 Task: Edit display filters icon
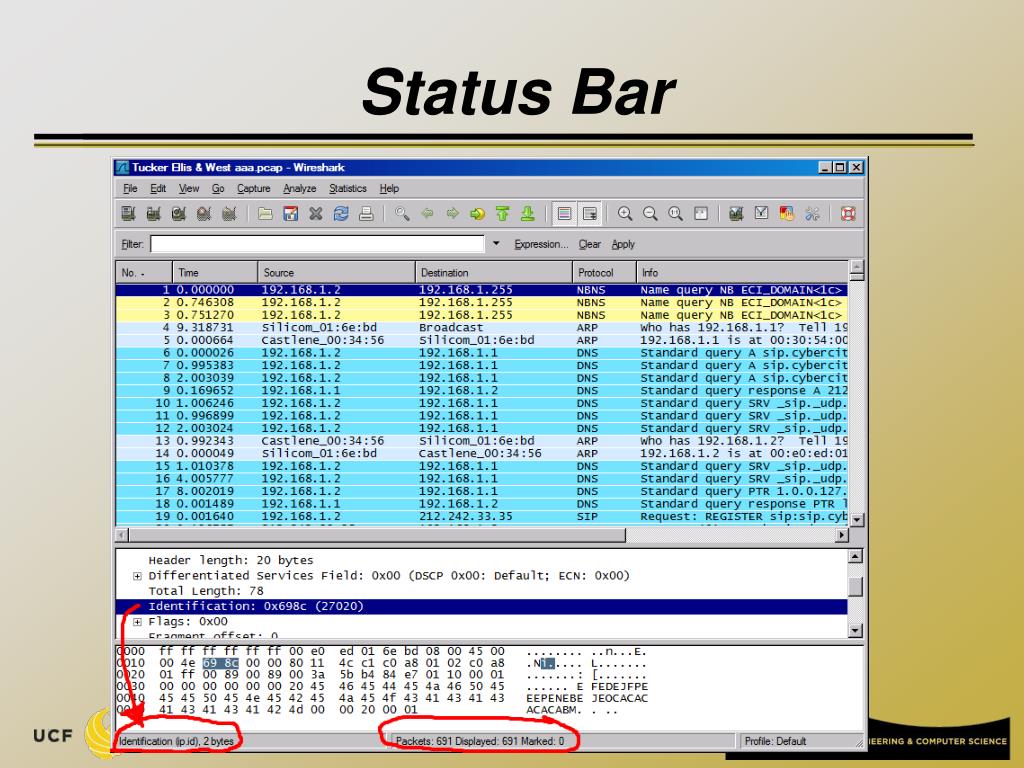(761, 214)
